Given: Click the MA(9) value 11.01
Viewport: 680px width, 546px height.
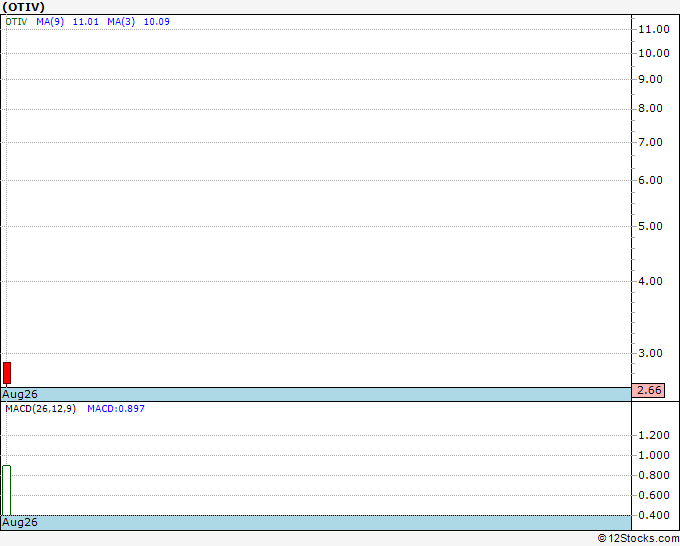Looking at the screenshot, I should pos(85,22).
